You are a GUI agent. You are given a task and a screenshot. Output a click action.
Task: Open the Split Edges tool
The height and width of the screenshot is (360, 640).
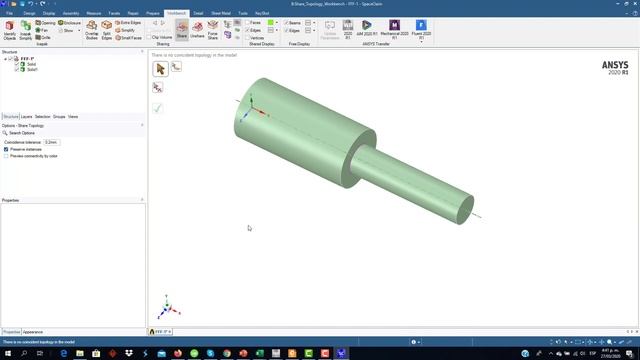click(x=107, y=30)
